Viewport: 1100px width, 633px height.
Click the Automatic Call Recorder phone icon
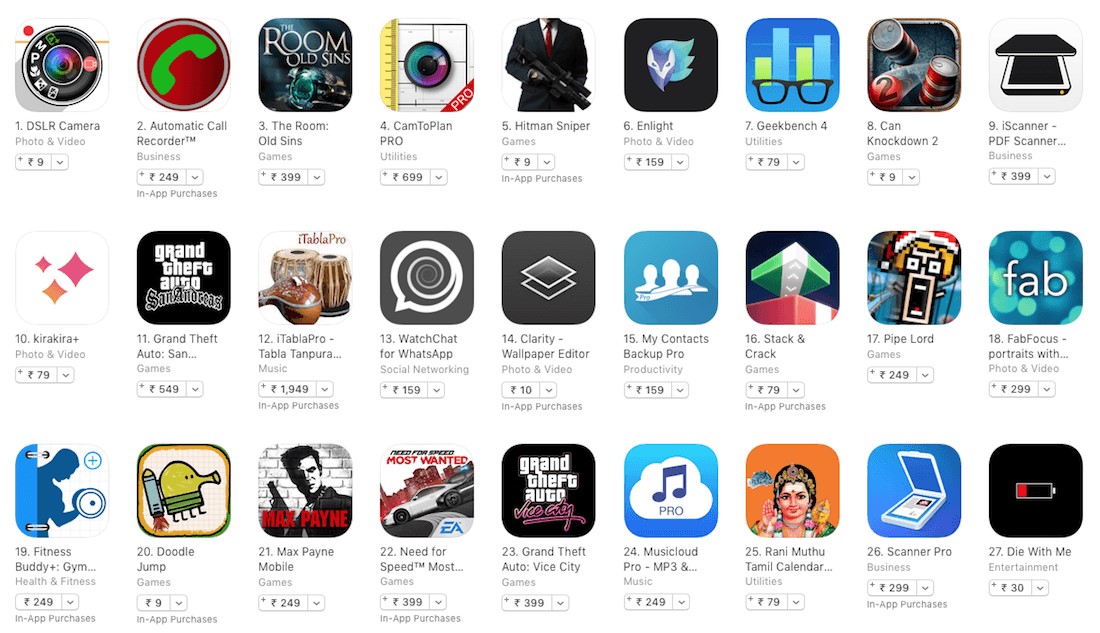click(183, 65)
